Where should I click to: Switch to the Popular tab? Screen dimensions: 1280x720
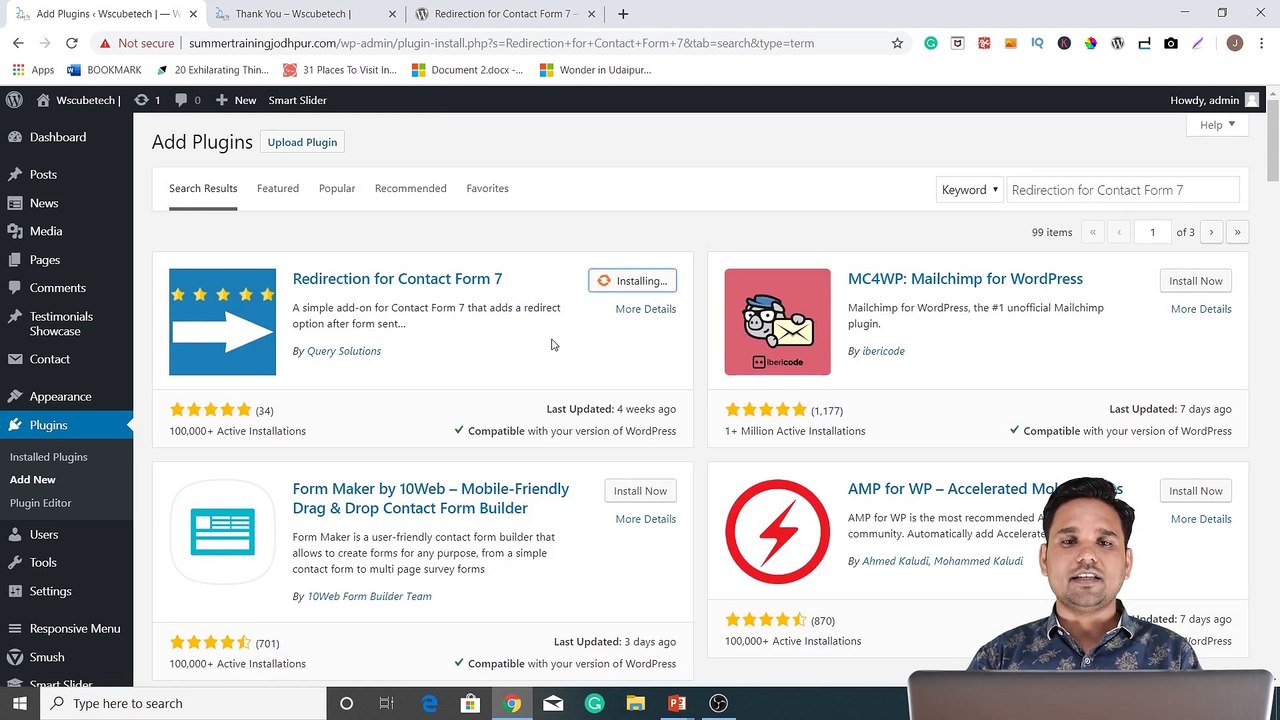[x=337, y=188]
